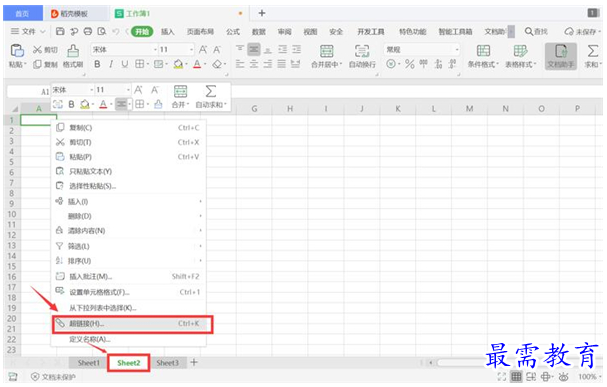Click the percent style icon
Image resolution: width=607 pixels, height=387 pixels.
click(x=410, y=64)
